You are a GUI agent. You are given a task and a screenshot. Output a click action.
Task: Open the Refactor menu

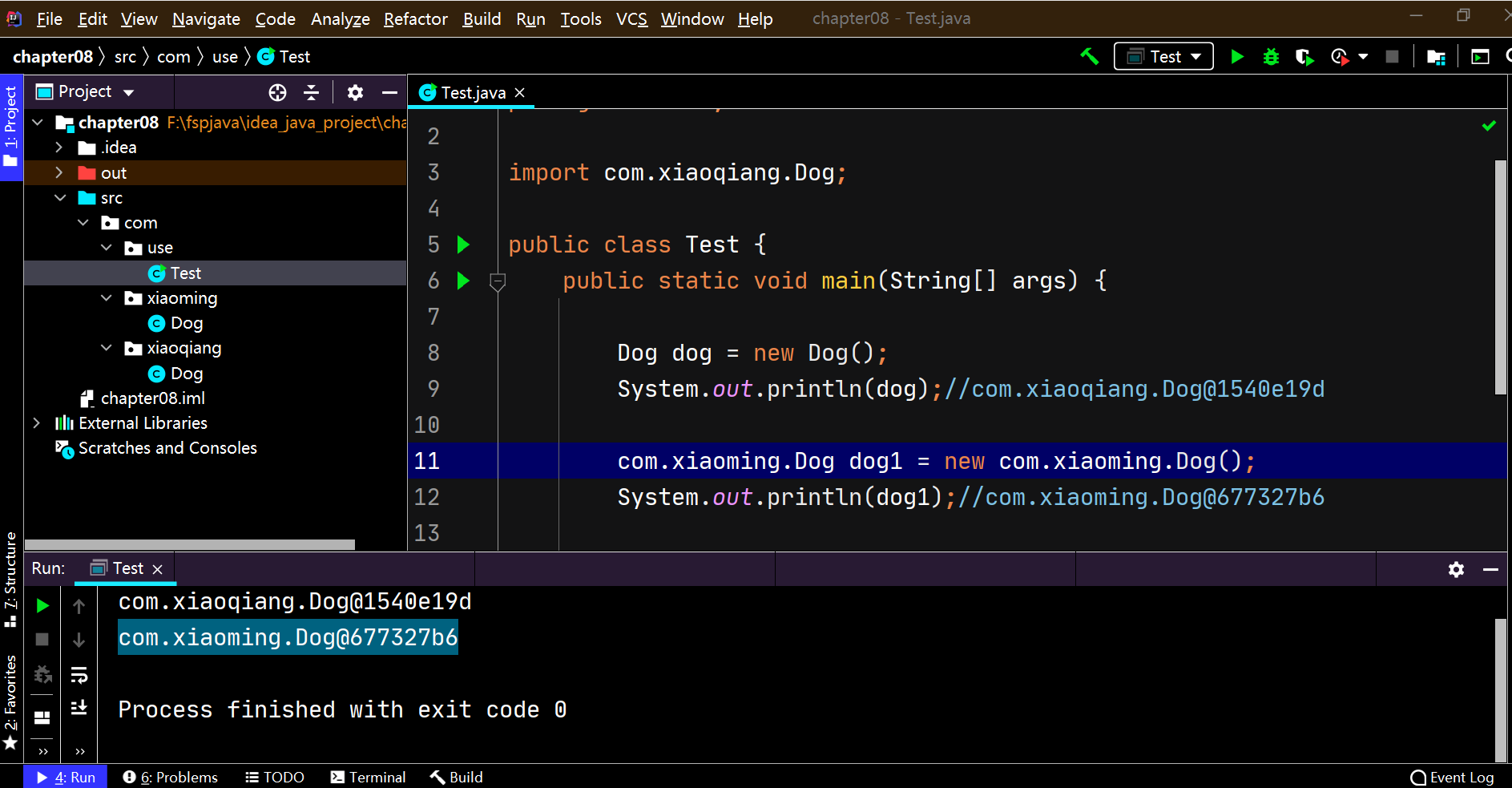415,18
